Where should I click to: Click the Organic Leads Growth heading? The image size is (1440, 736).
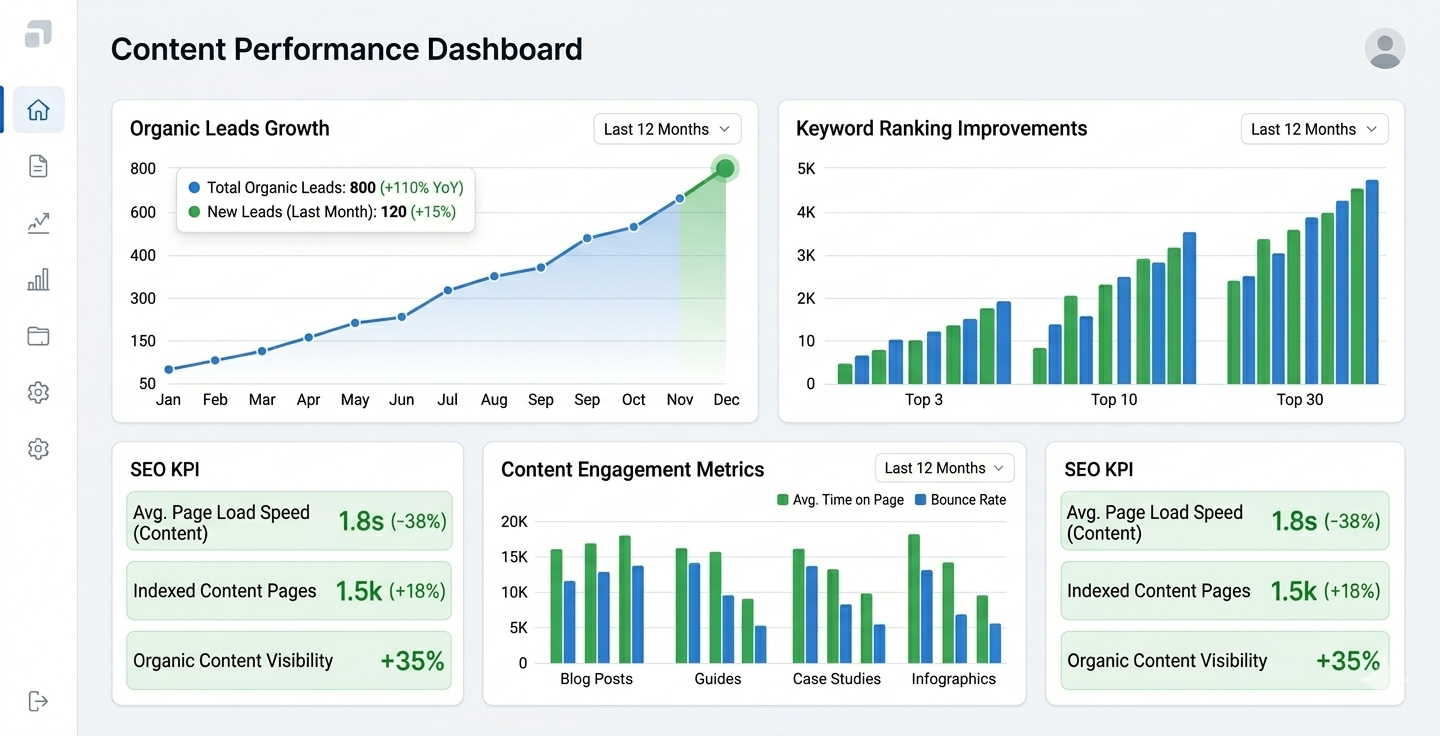point(229,128)
